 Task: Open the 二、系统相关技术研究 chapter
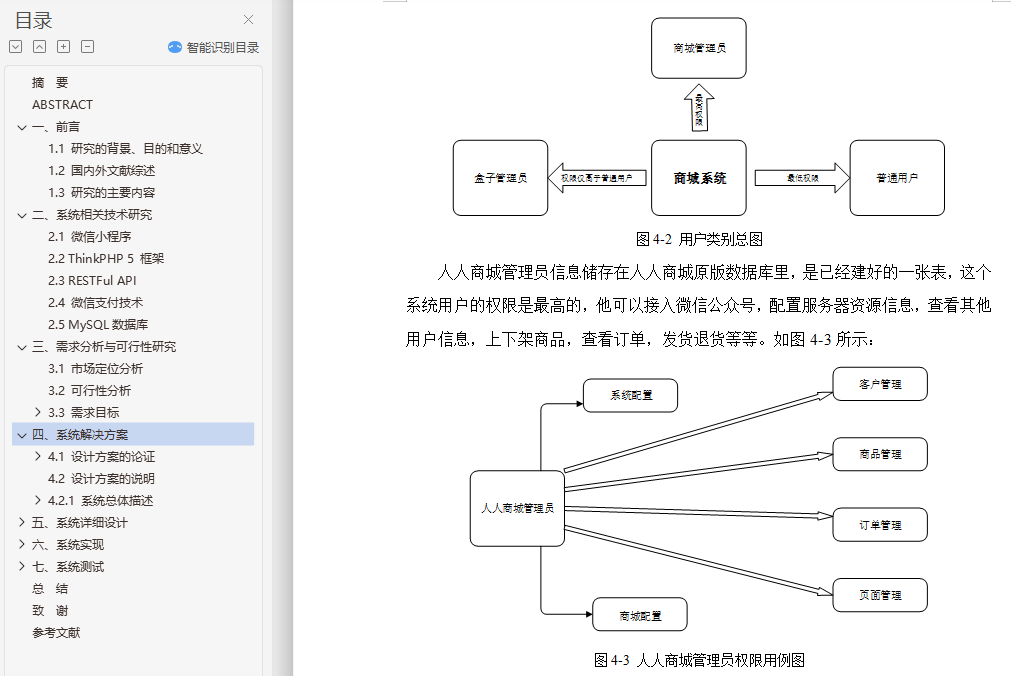[92, 215]
